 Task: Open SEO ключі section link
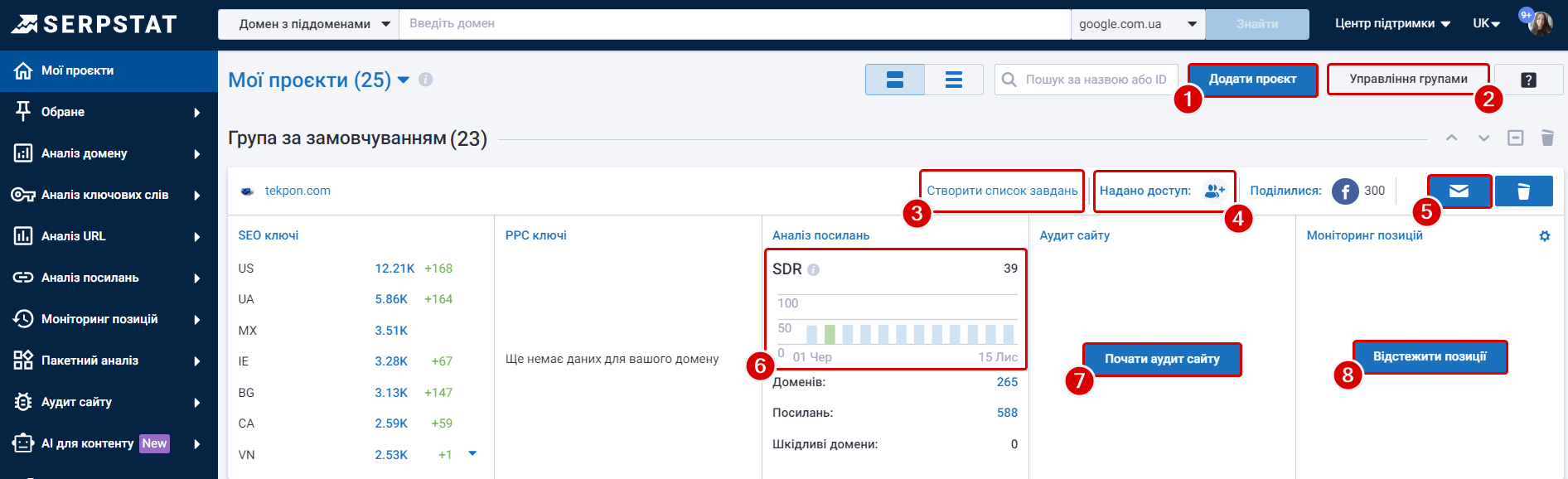pyautogui.click(x=269, y=235)
